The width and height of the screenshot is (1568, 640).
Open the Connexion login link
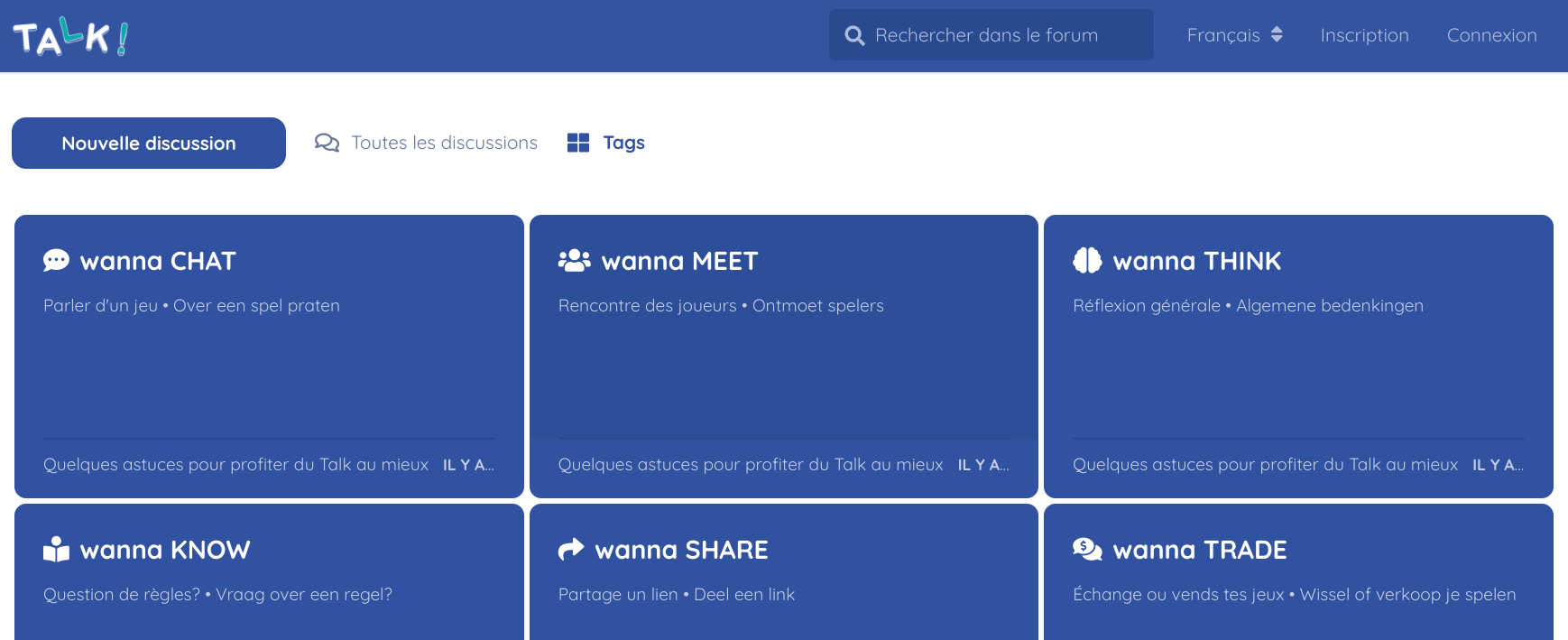pos(1491,35)
